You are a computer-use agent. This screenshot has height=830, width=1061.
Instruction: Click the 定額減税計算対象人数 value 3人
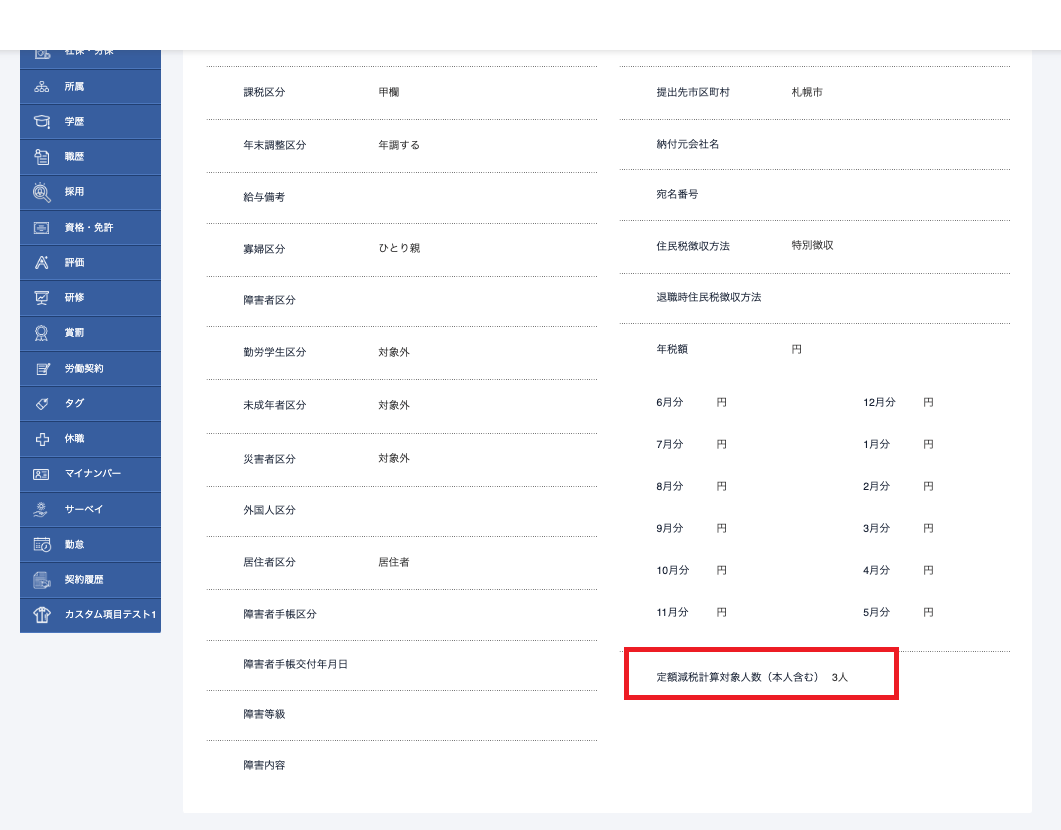[x=839, y=677]
